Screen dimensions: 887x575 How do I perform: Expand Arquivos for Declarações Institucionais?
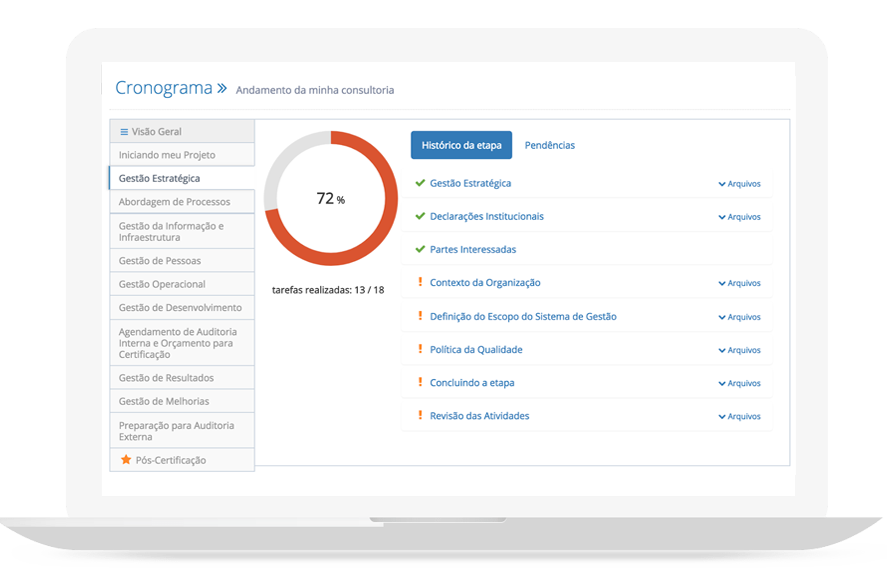739,217
